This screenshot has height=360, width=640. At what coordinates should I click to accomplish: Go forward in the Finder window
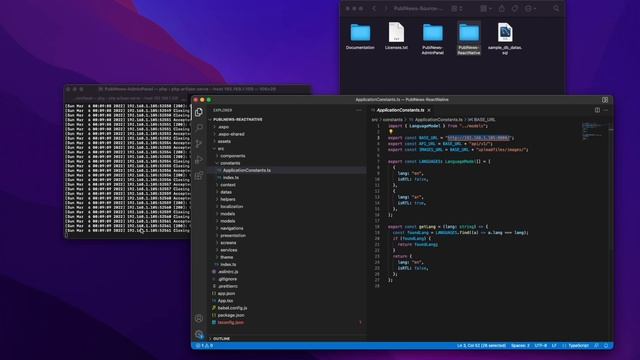pos(385,8)
